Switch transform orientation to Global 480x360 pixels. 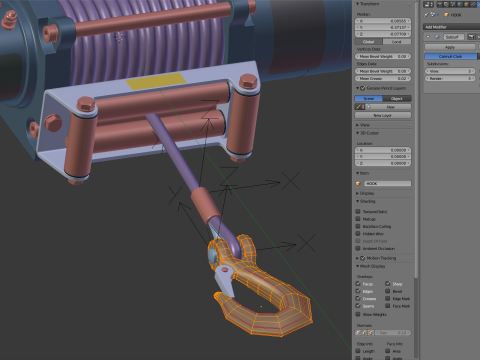pos(368,42)
